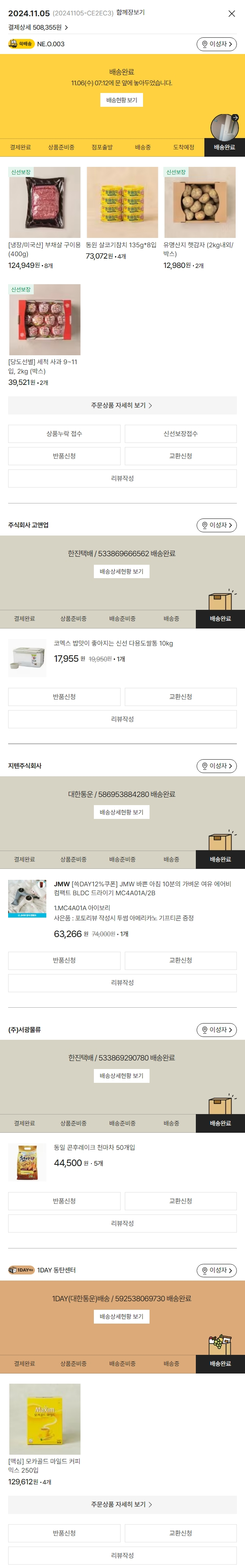The image size is (245, 1568).
Task: Open the delivery photo thumbnail in the yellow banner
Action: (x=225, y=127)
